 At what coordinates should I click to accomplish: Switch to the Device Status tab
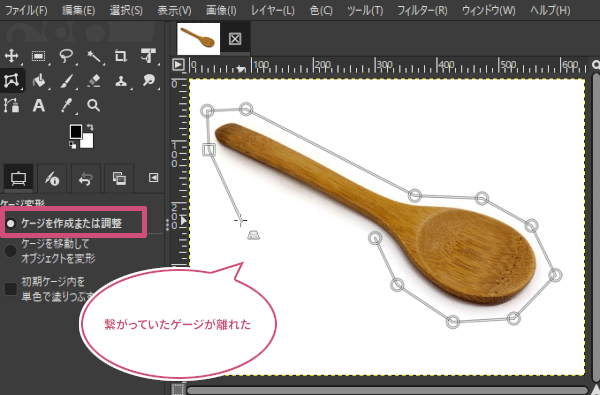point(52,178)
